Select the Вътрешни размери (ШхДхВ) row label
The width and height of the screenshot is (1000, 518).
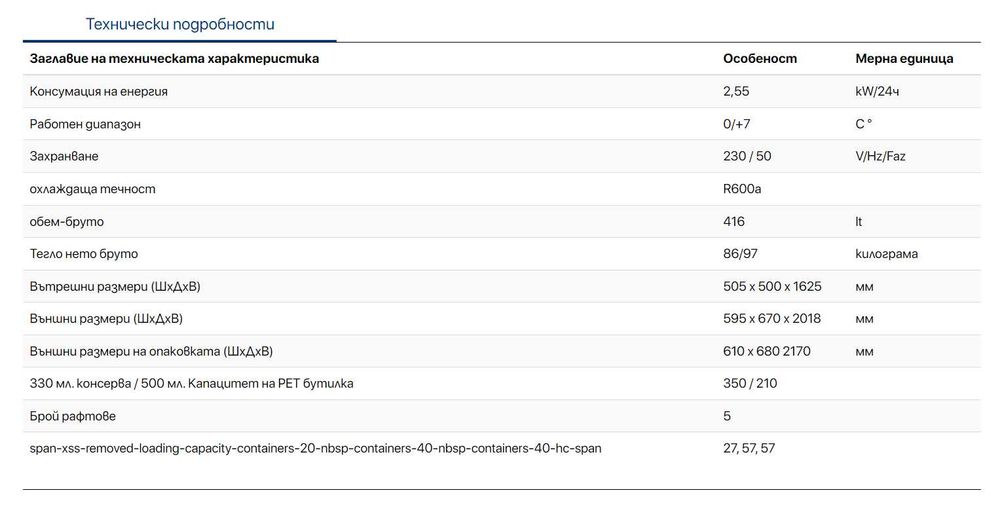click(x=115, y=286)
